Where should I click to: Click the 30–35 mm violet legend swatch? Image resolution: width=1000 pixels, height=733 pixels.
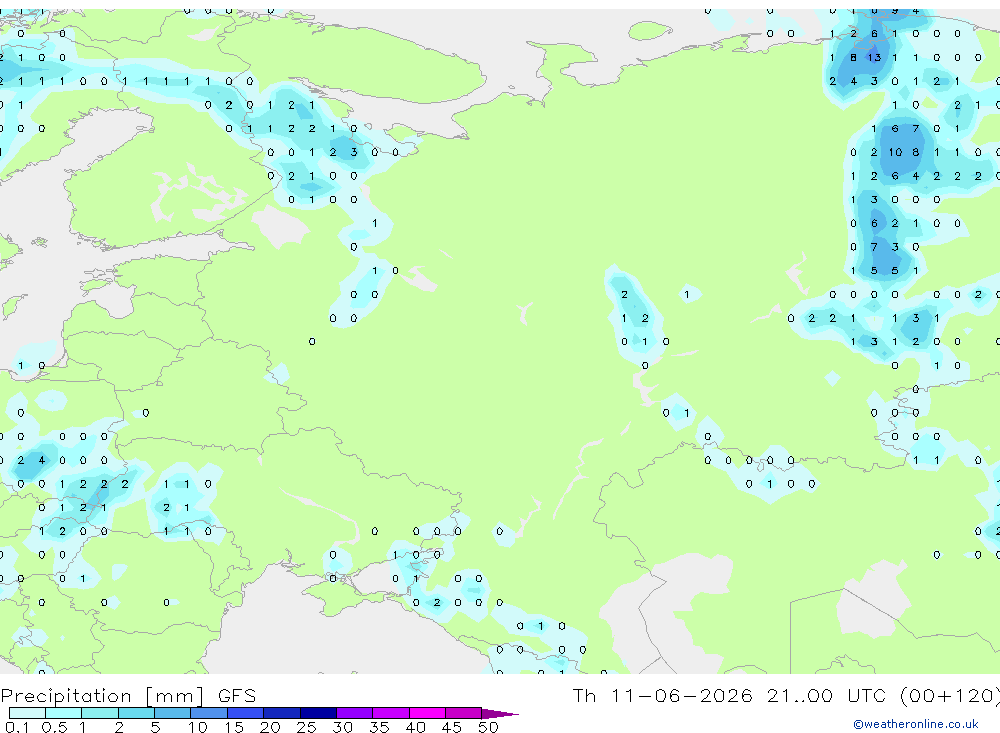tap(354, 713)
